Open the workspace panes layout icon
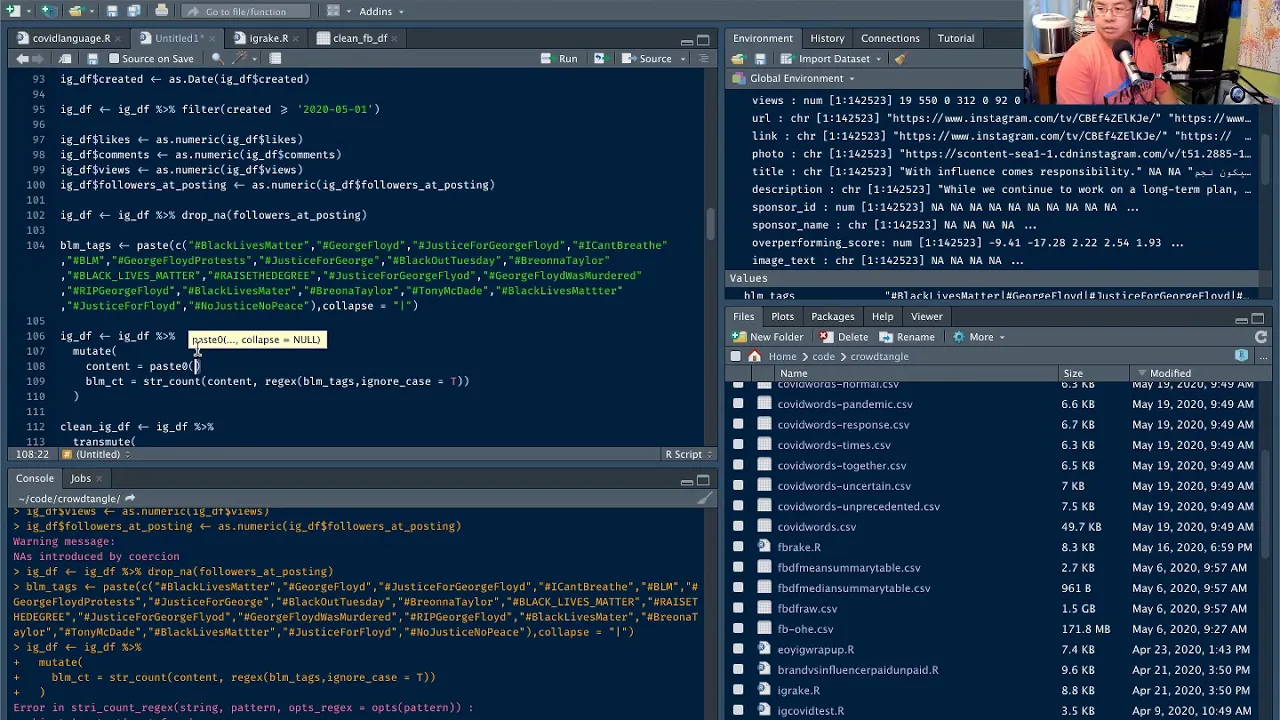 point(334,11)
